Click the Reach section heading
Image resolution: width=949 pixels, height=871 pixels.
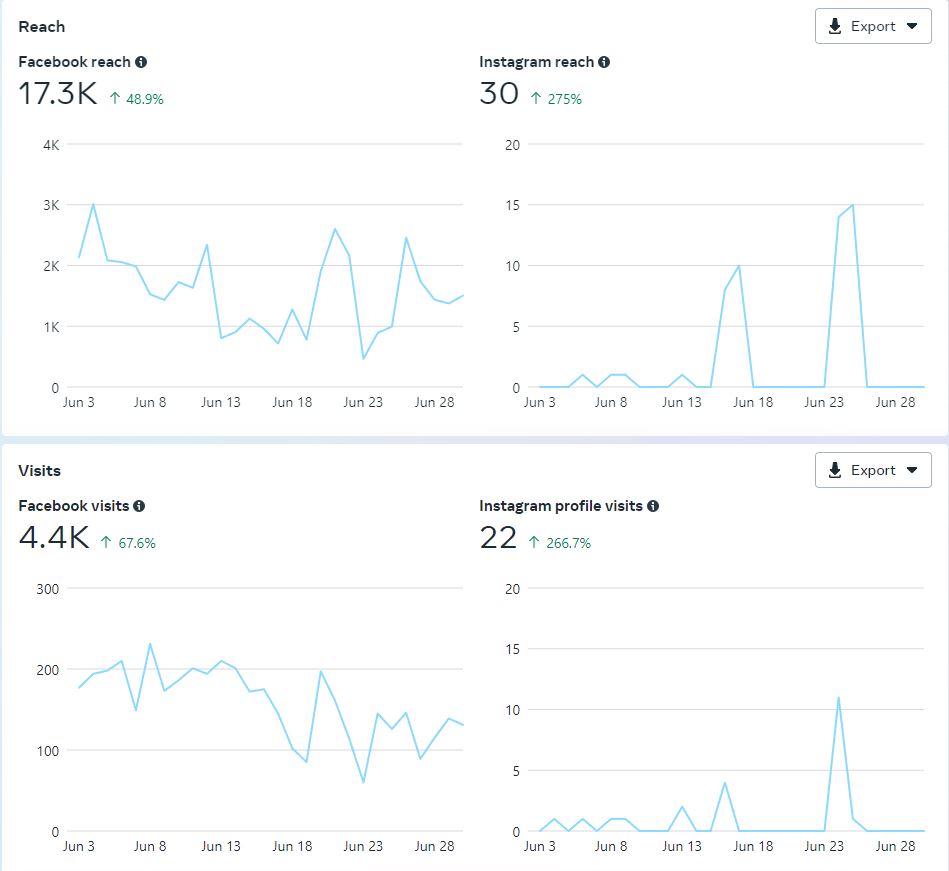click(x=42, y=27)
